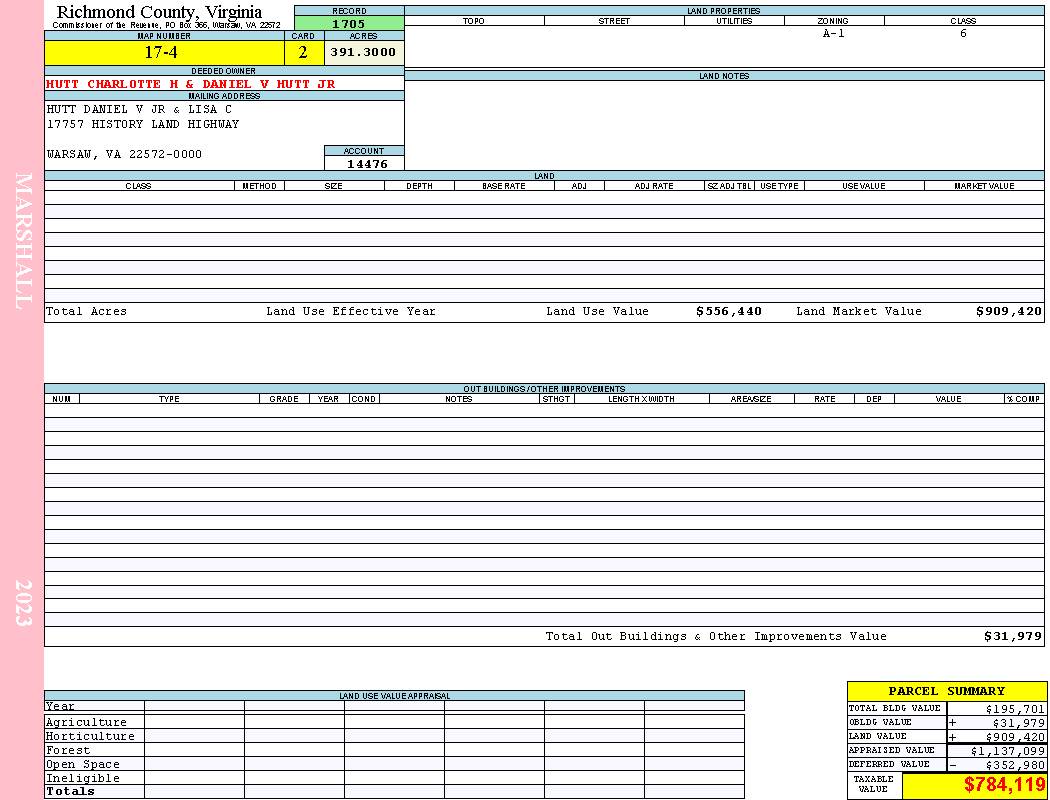Screen dimensions: 1050x800
Task: Click the Forest row label
Action: tap(67, 750)
